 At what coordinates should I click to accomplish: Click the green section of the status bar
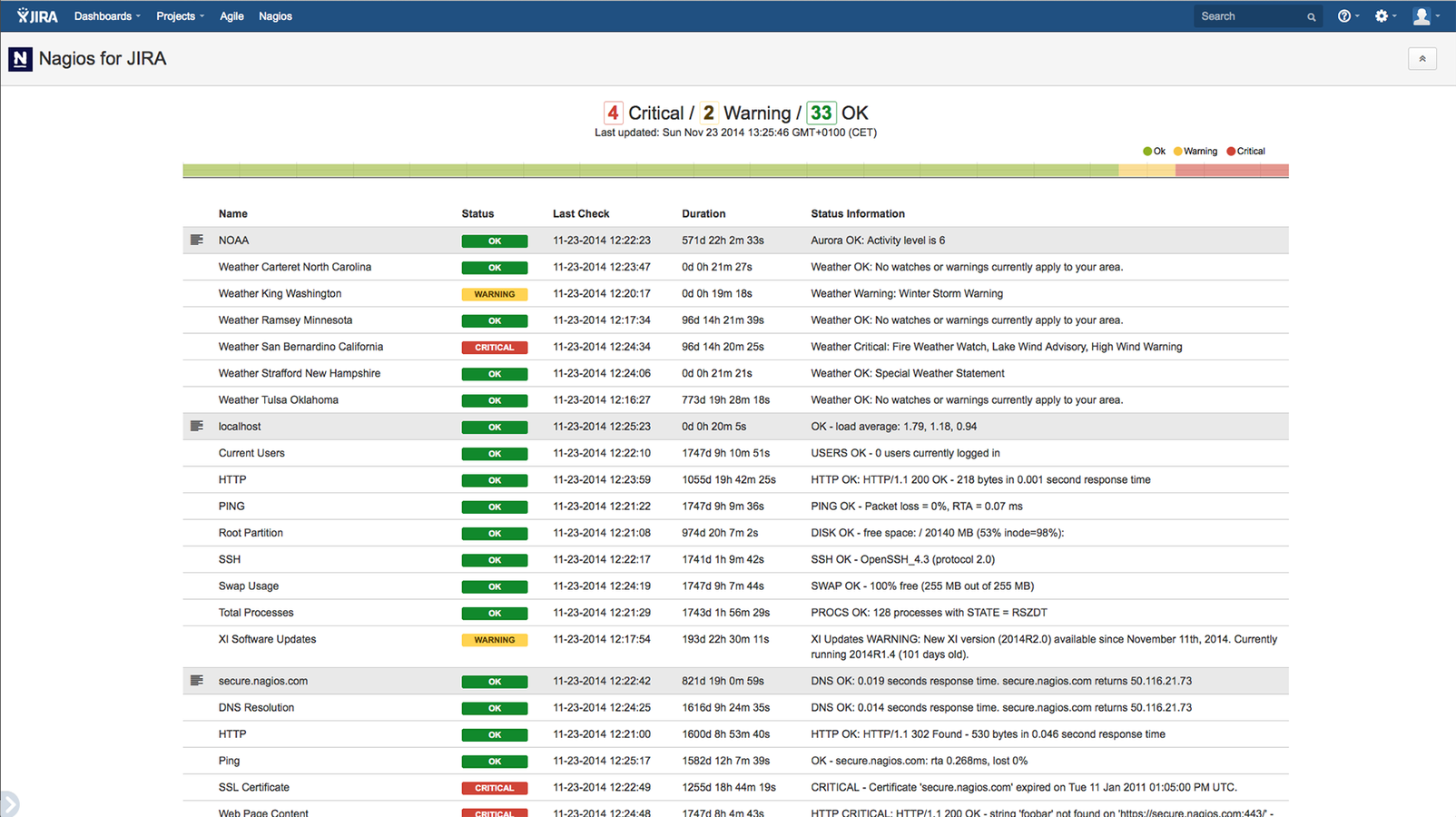point(650,171)
